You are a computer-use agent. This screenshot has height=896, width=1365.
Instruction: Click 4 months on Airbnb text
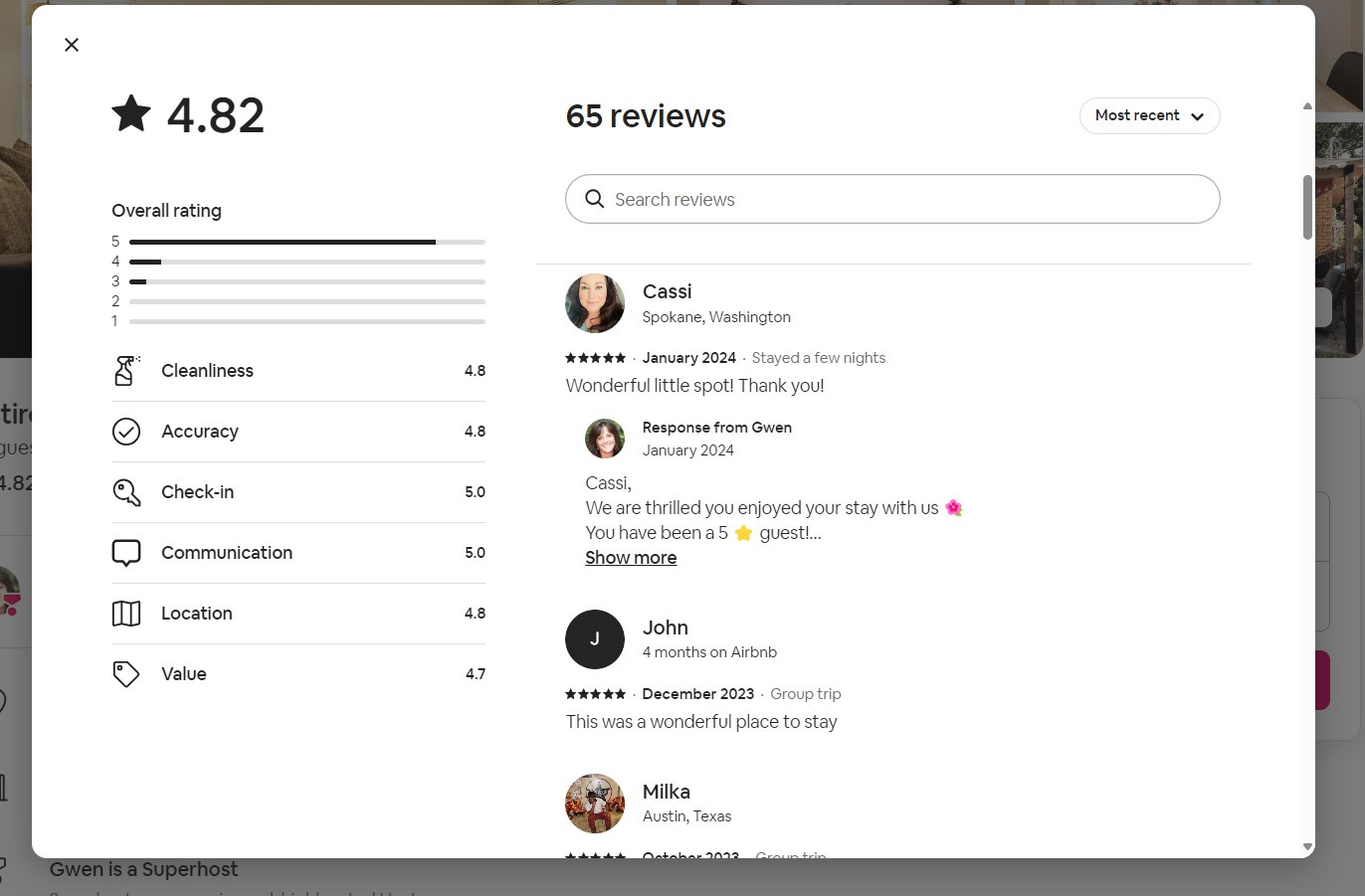tap(709, 652)
